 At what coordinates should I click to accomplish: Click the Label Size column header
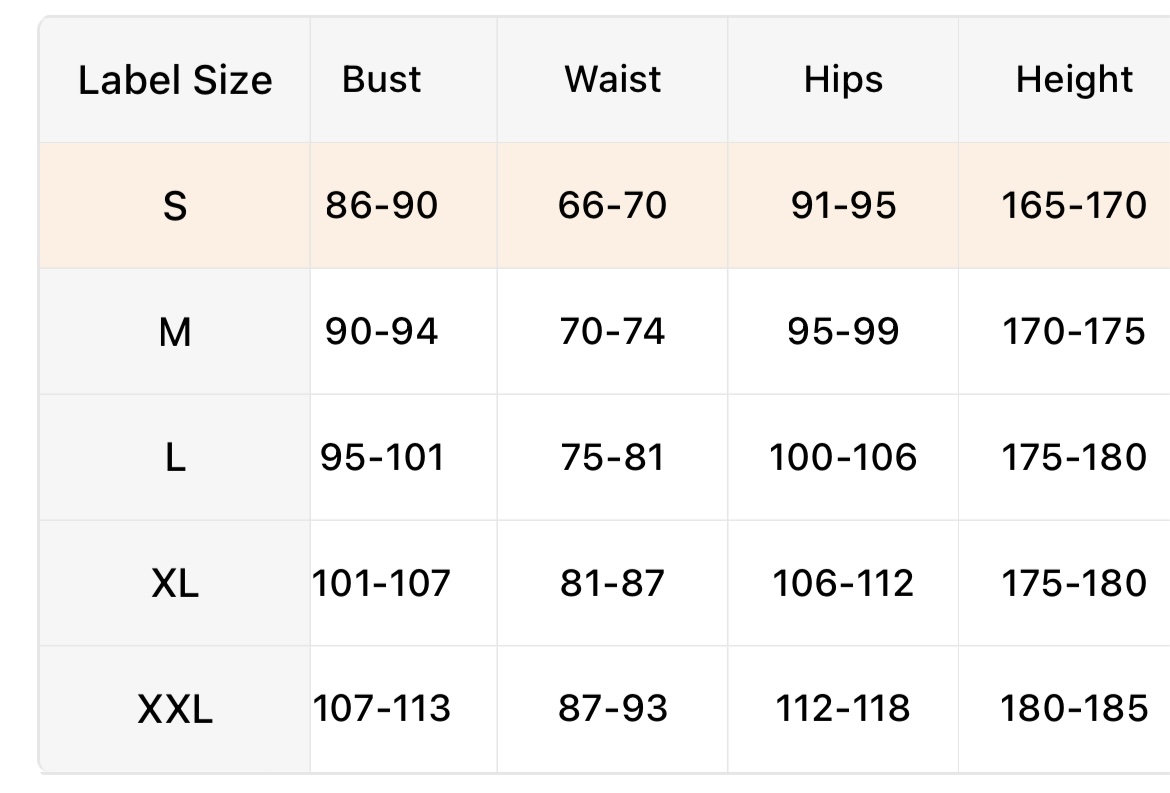(x=175, y=80)
